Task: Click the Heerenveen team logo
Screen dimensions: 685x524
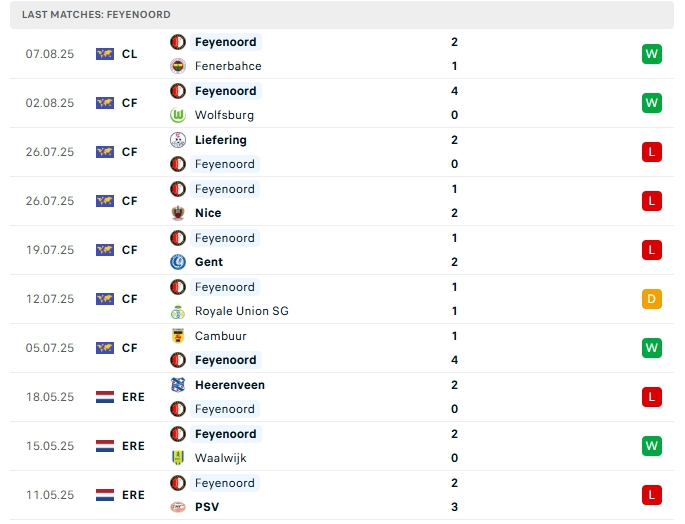Action: [x=178, y=385]
